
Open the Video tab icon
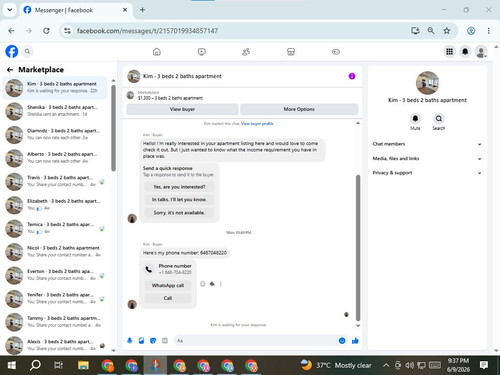[x=202, y=52]
